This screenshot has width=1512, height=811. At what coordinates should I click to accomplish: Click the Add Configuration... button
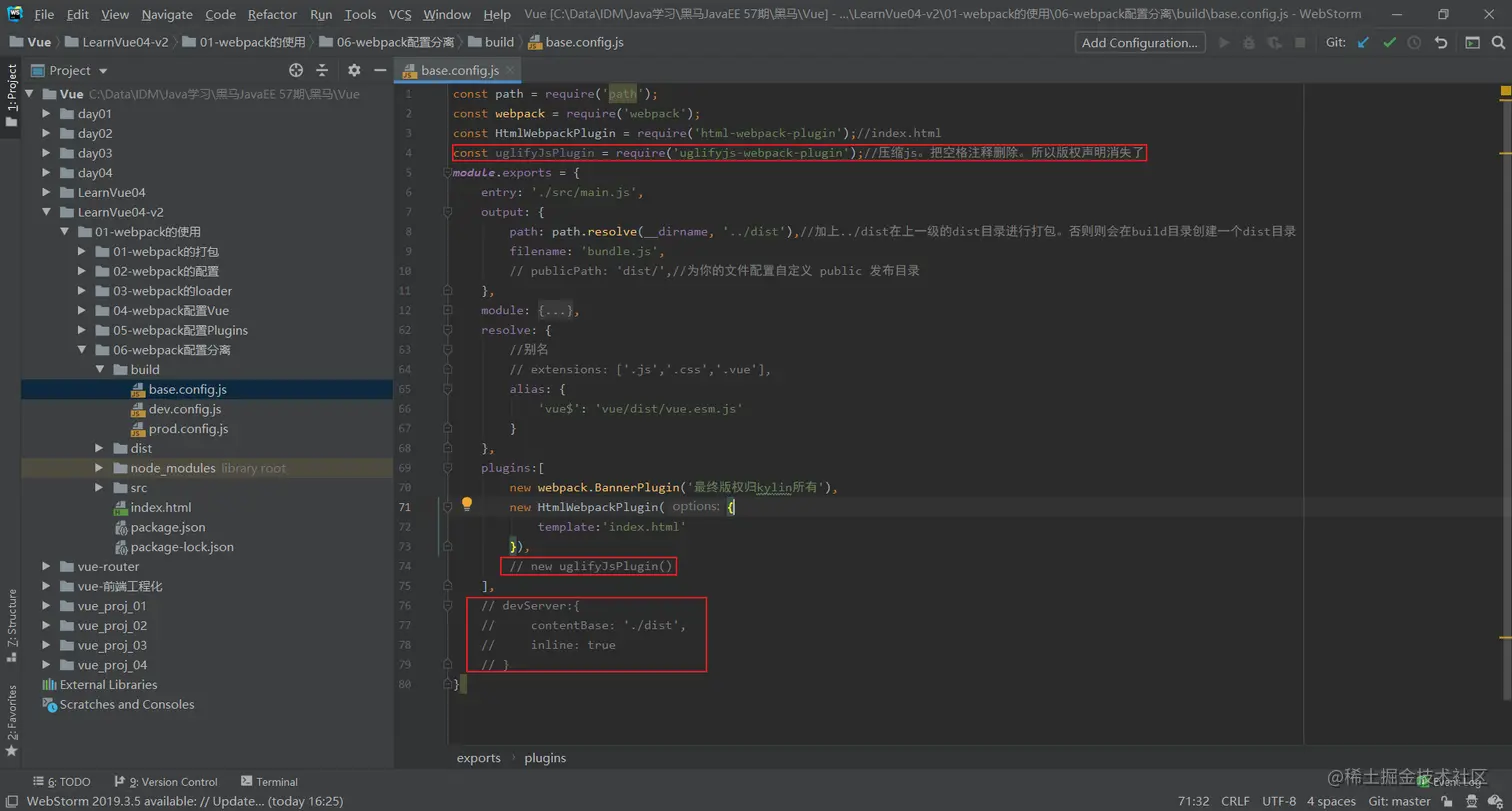1140,43
